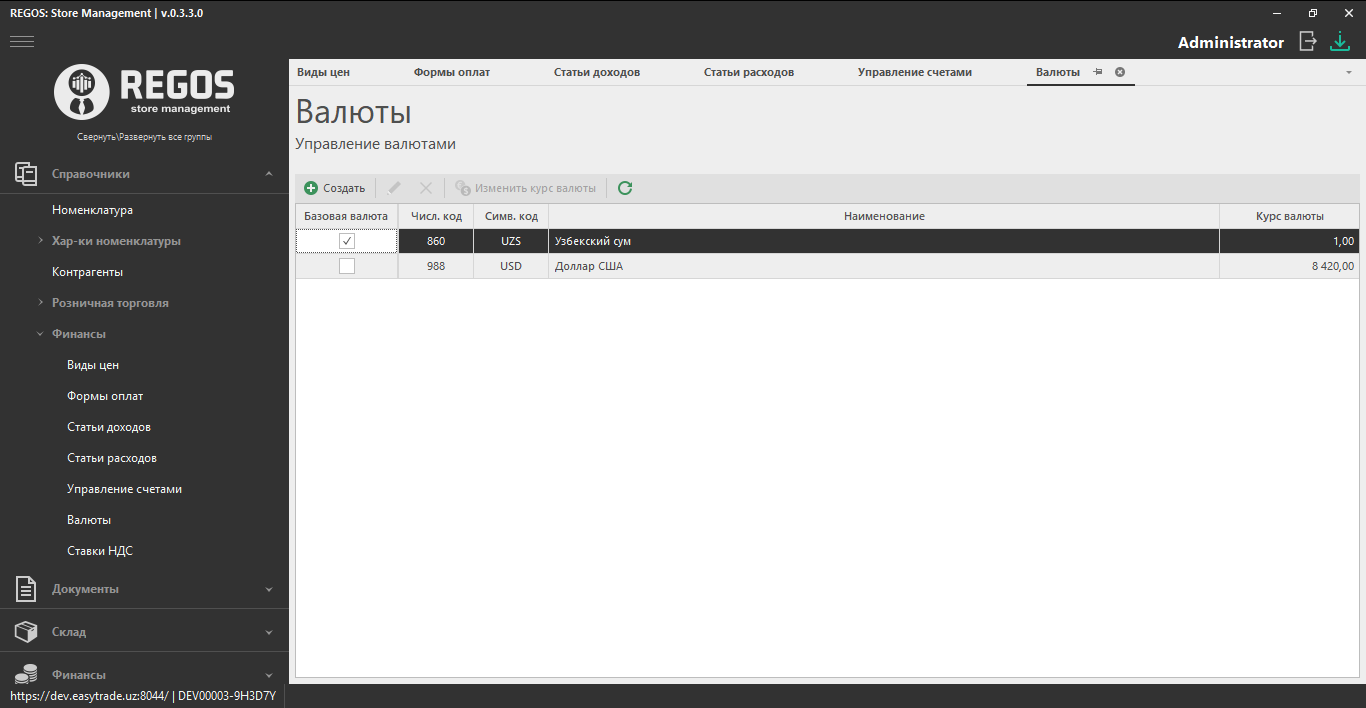Click the Склад box icon in sidebar

click(x=26, y=632)
